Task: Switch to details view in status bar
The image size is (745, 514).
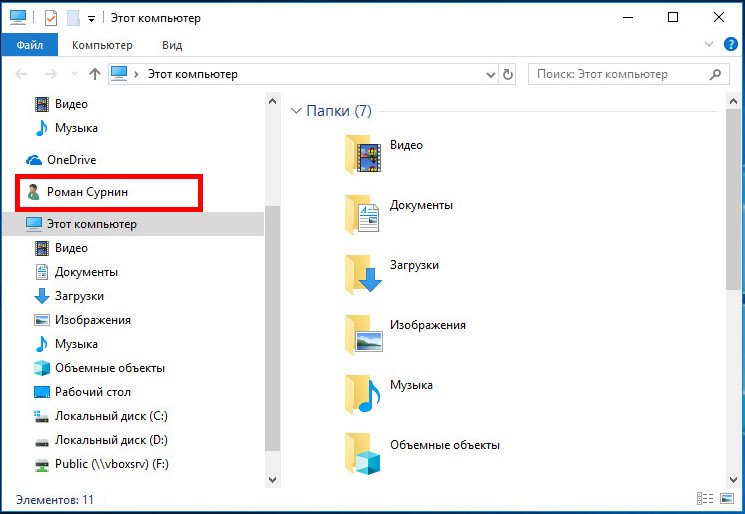Action: coord(705,499)
